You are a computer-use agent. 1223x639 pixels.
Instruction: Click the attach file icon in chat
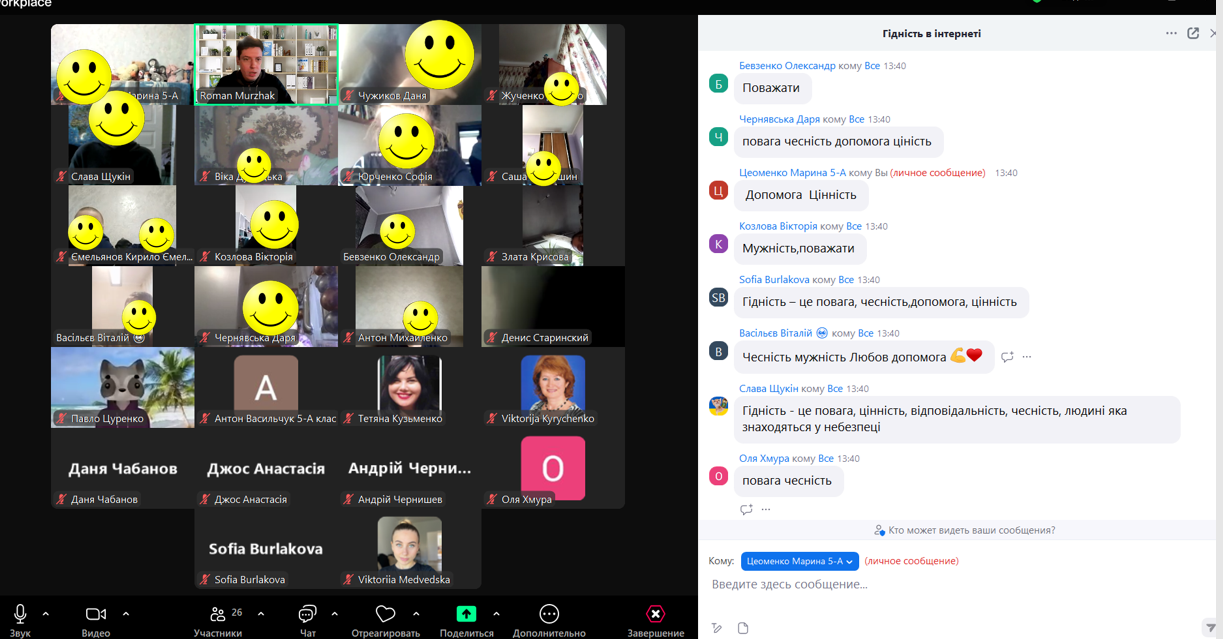pos(743,628)
